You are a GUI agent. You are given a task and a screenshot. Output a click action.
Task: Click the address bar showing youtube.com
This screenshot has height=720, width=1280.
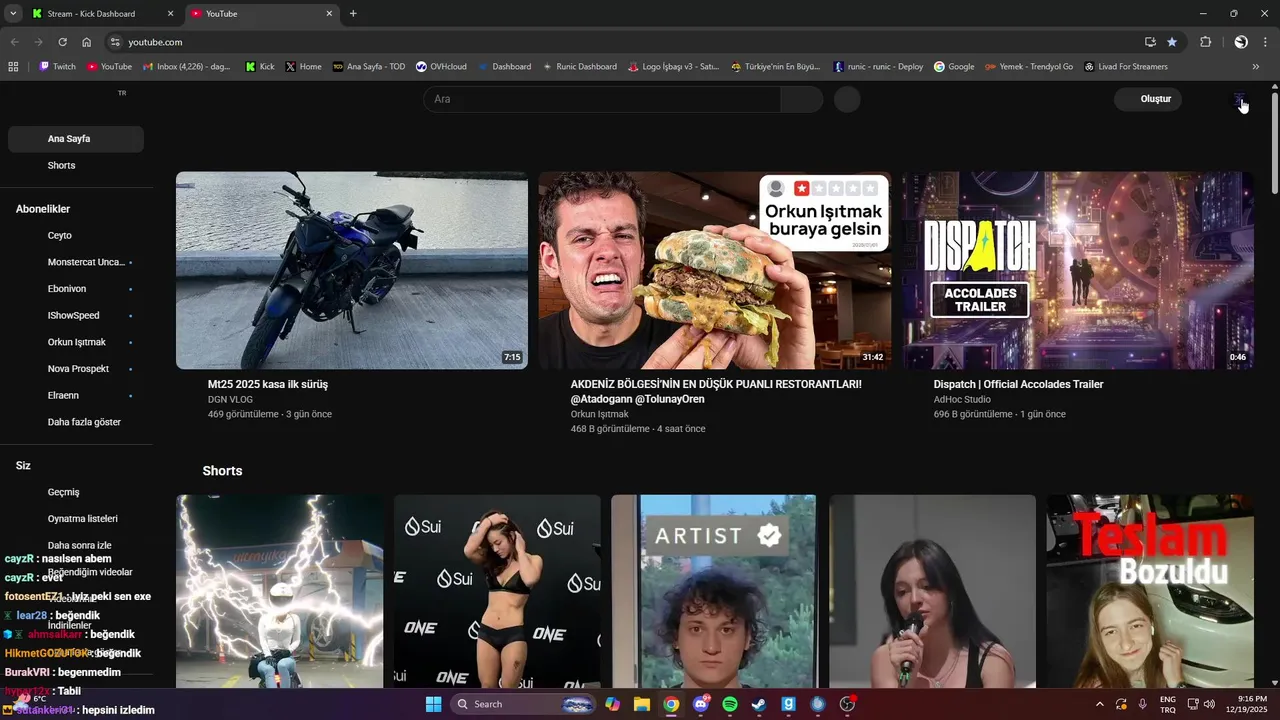tap(630, 42)
